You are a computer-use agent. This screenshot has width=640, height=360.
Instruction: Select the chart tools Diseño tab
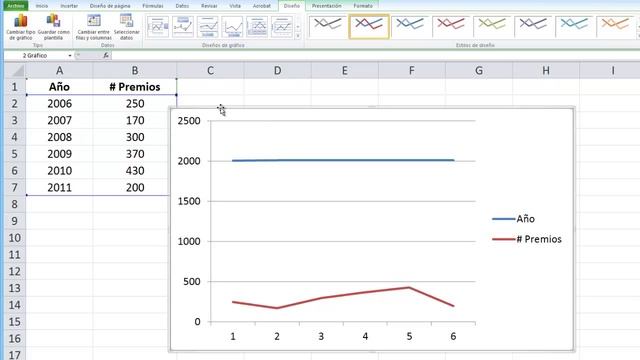[291, 6]
